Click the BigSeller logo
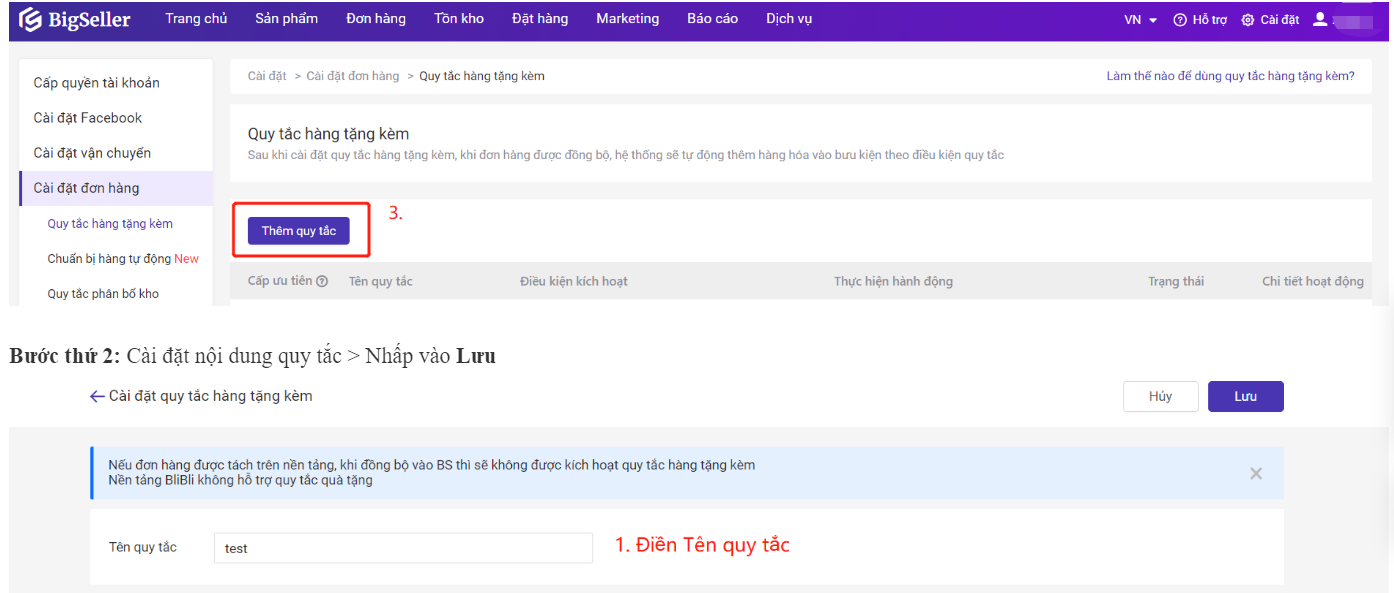Viewport: 1394px width, 593px height. pyautogui.click(x=75, y=20)
